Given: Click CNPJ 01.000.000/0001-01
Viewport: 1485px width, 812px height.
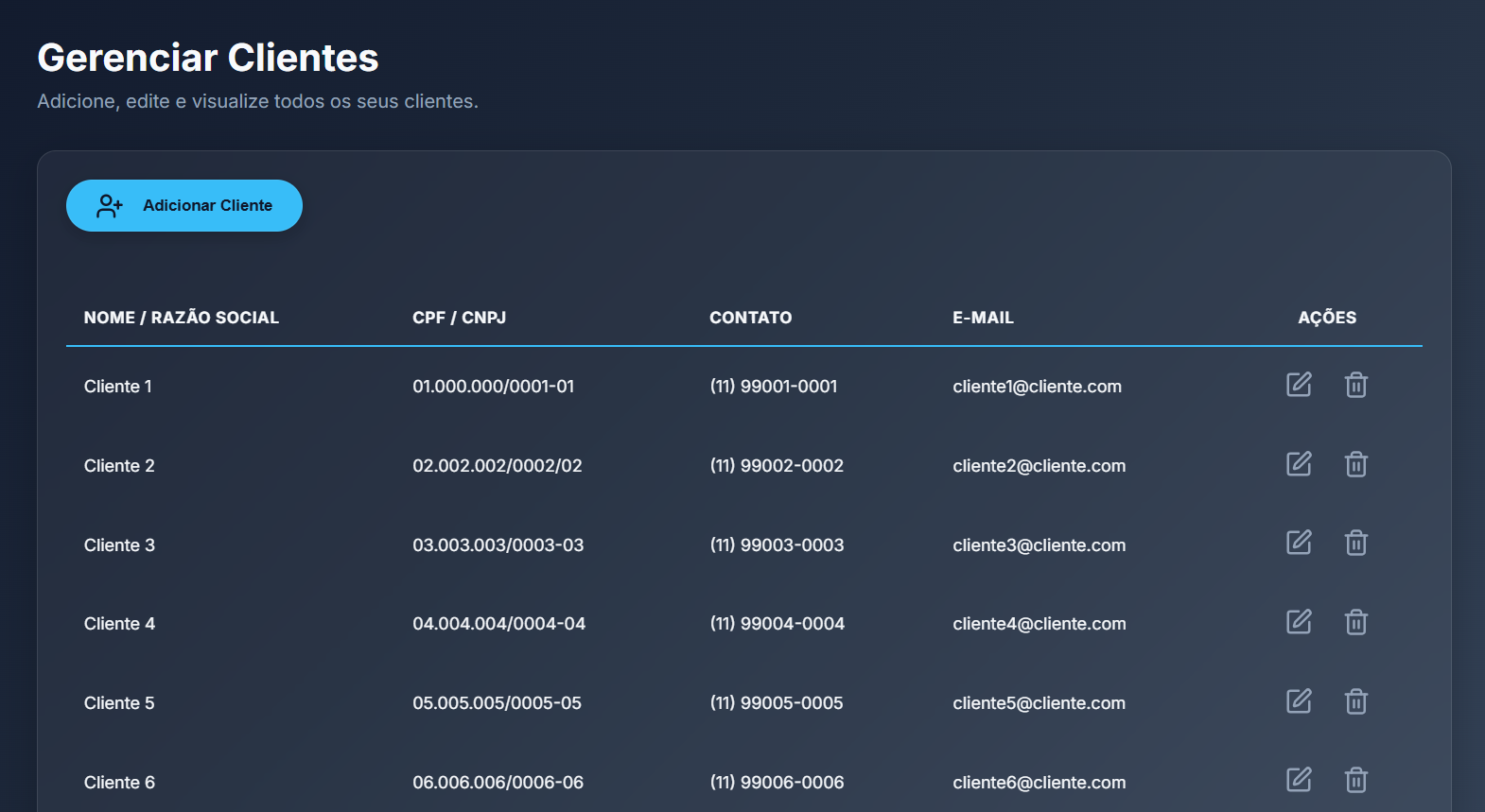Looking at the screenshot, I should [494, 387].
